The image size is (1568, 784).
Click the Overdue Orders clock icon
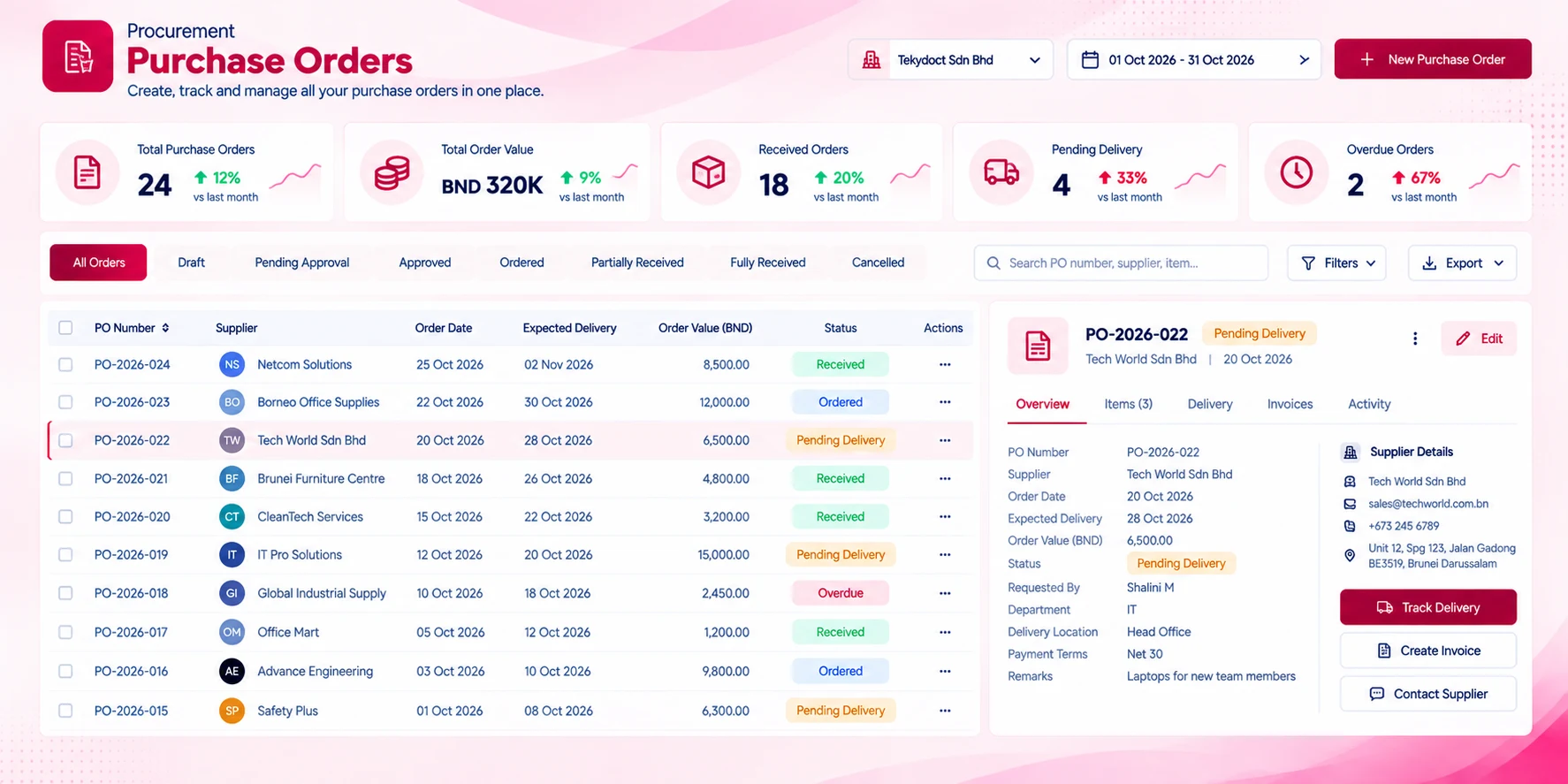click(1296, 172)
